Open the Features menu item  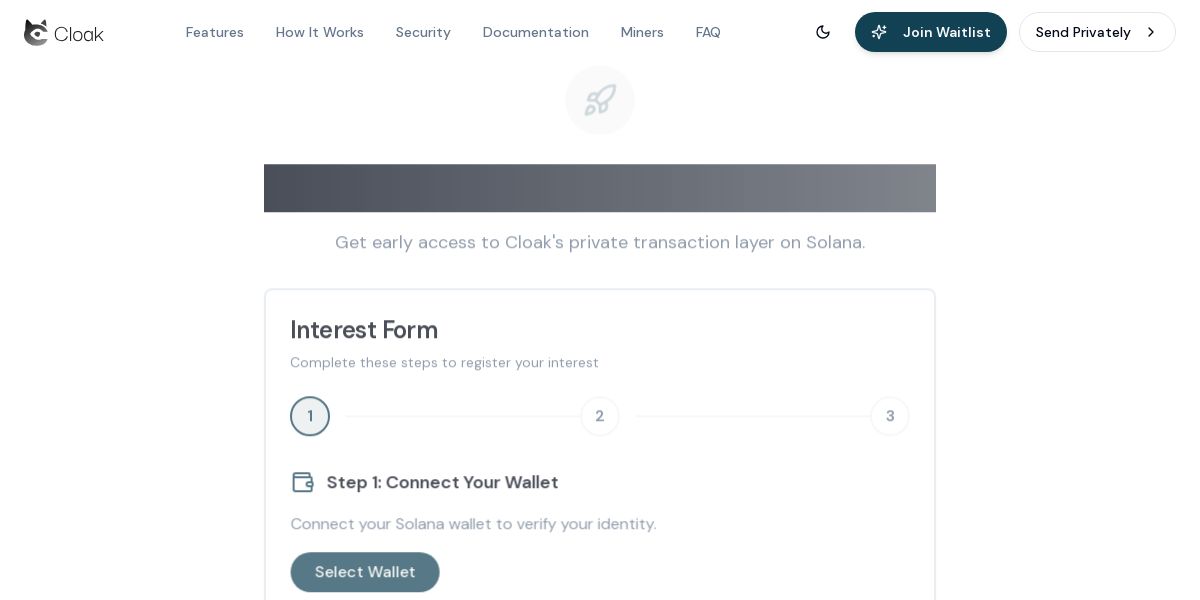[x=214, y=32]
